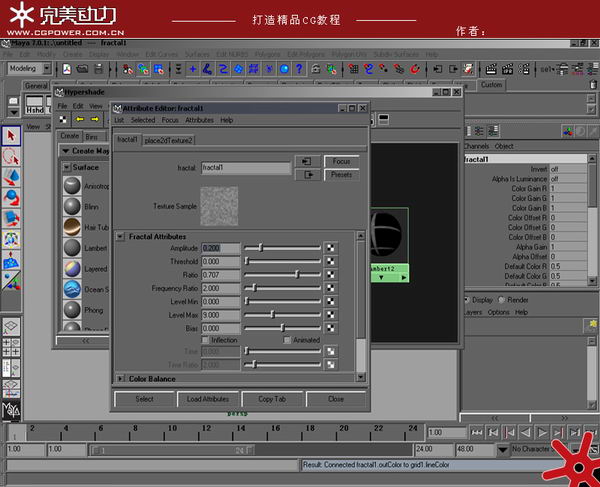This screenshot has height=487, width=600.
Task: Click the red magnet icon in status line
Action: pyautogui.click(x=415, y=69)
